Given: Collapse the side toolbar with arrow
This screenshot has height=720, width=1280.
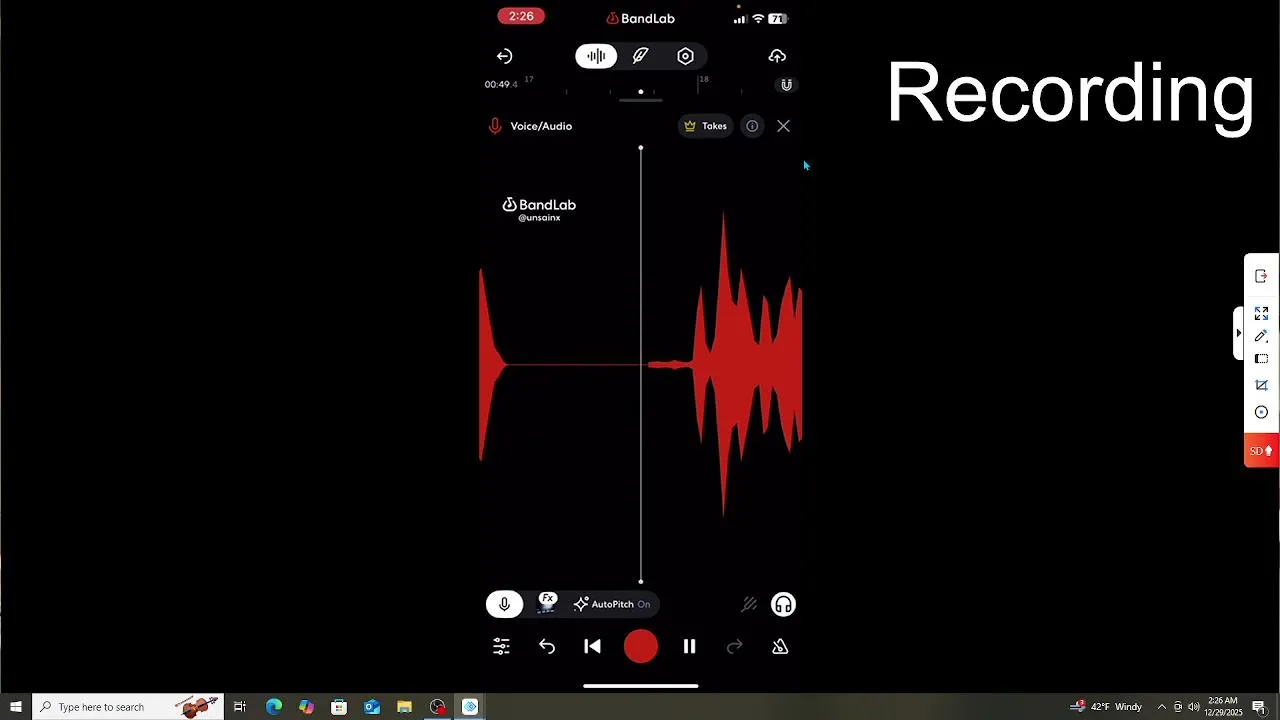Looking at the screenshot, I should [1239, 333].
